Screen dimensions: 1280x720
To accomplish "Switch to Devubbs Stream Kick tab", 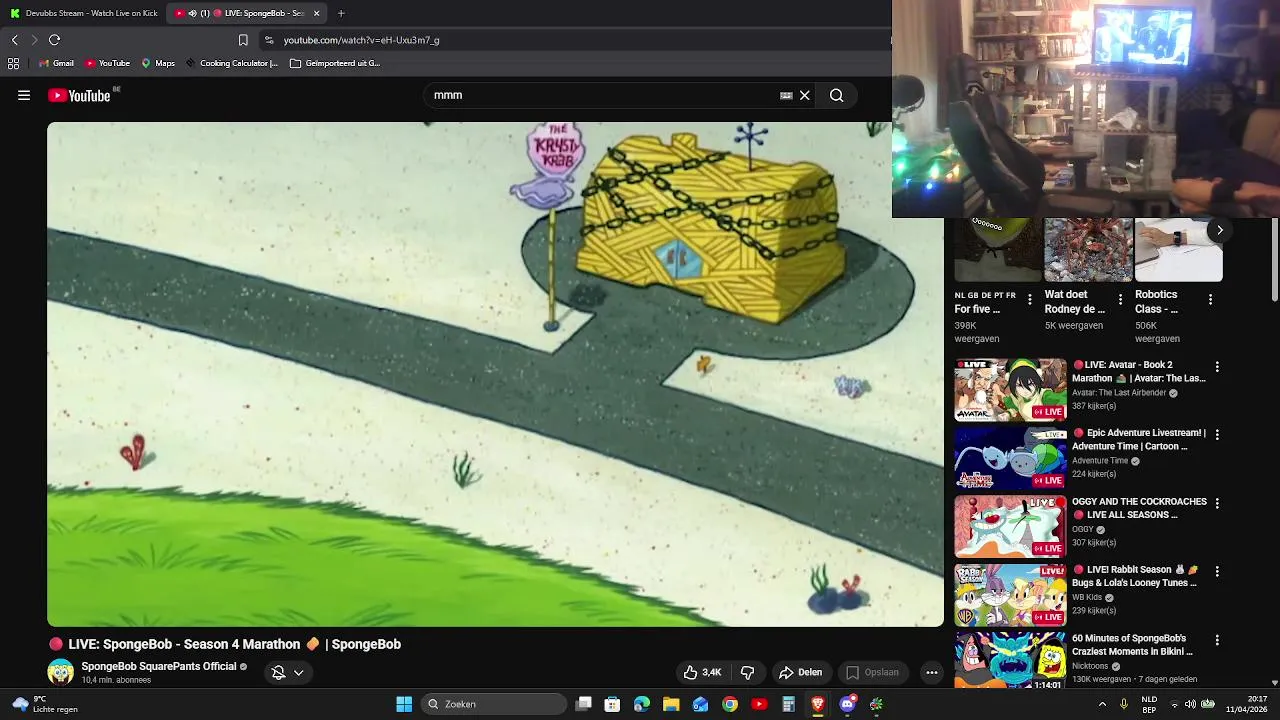I will coord(84,13).
